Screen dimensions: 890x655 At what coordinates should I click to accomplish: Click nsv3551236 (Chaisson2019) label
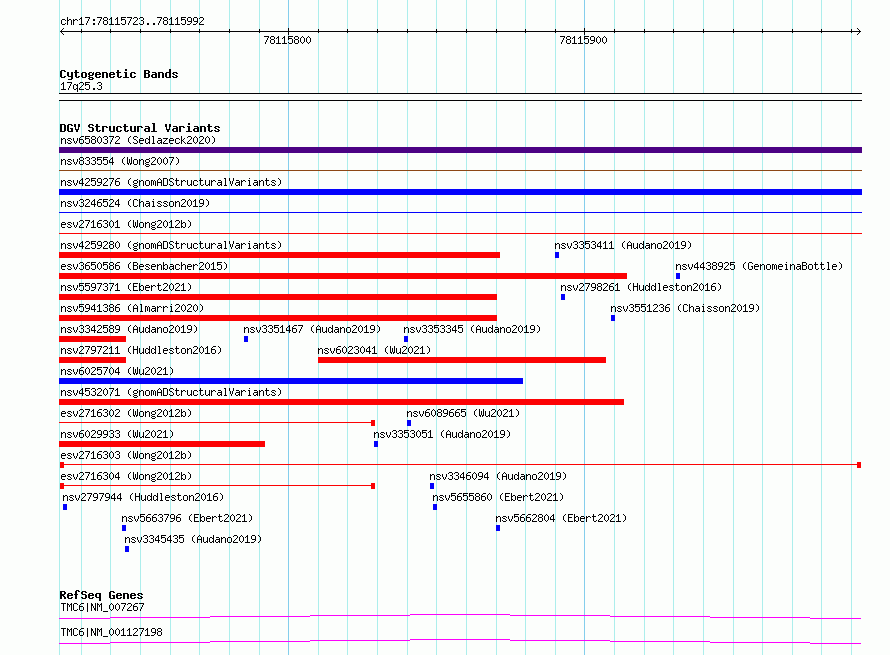[x=685, y=308]
